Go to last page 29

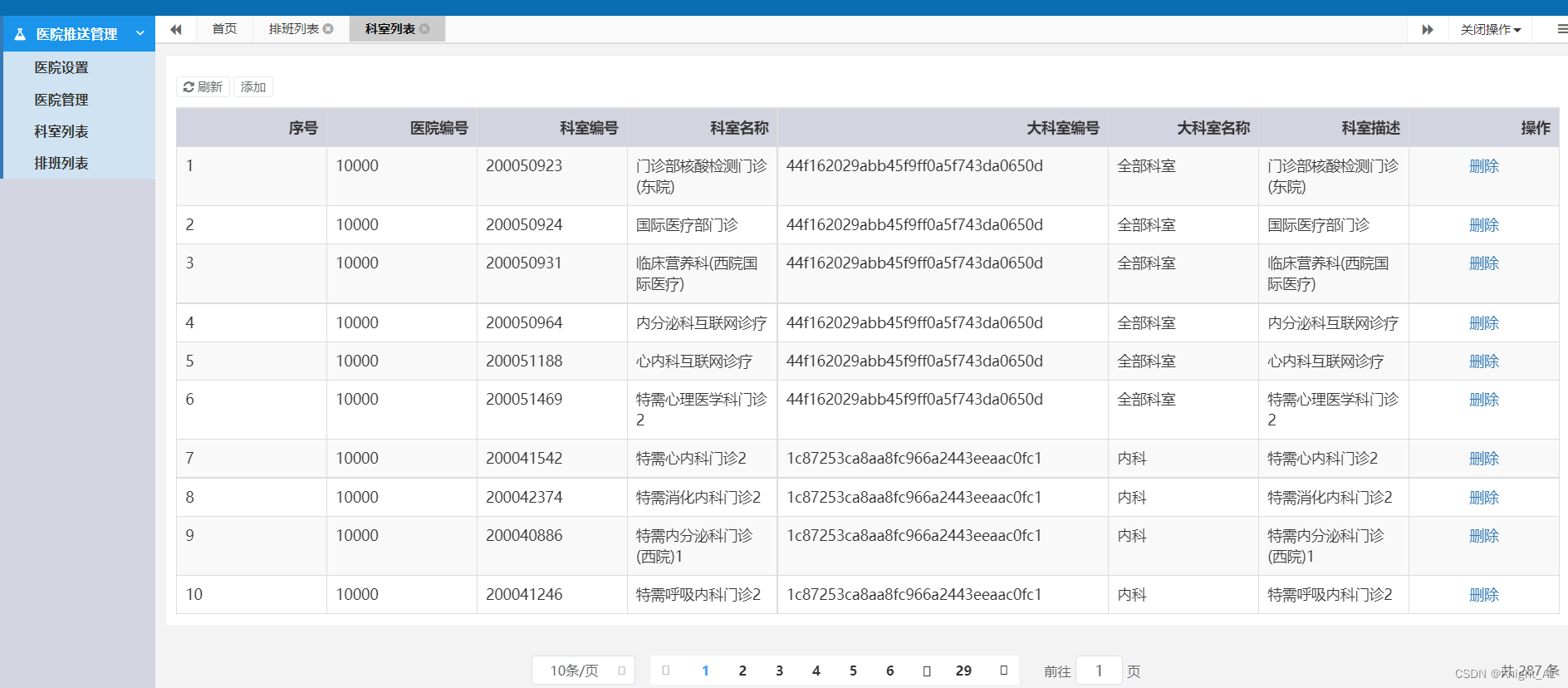pos(963,671)
